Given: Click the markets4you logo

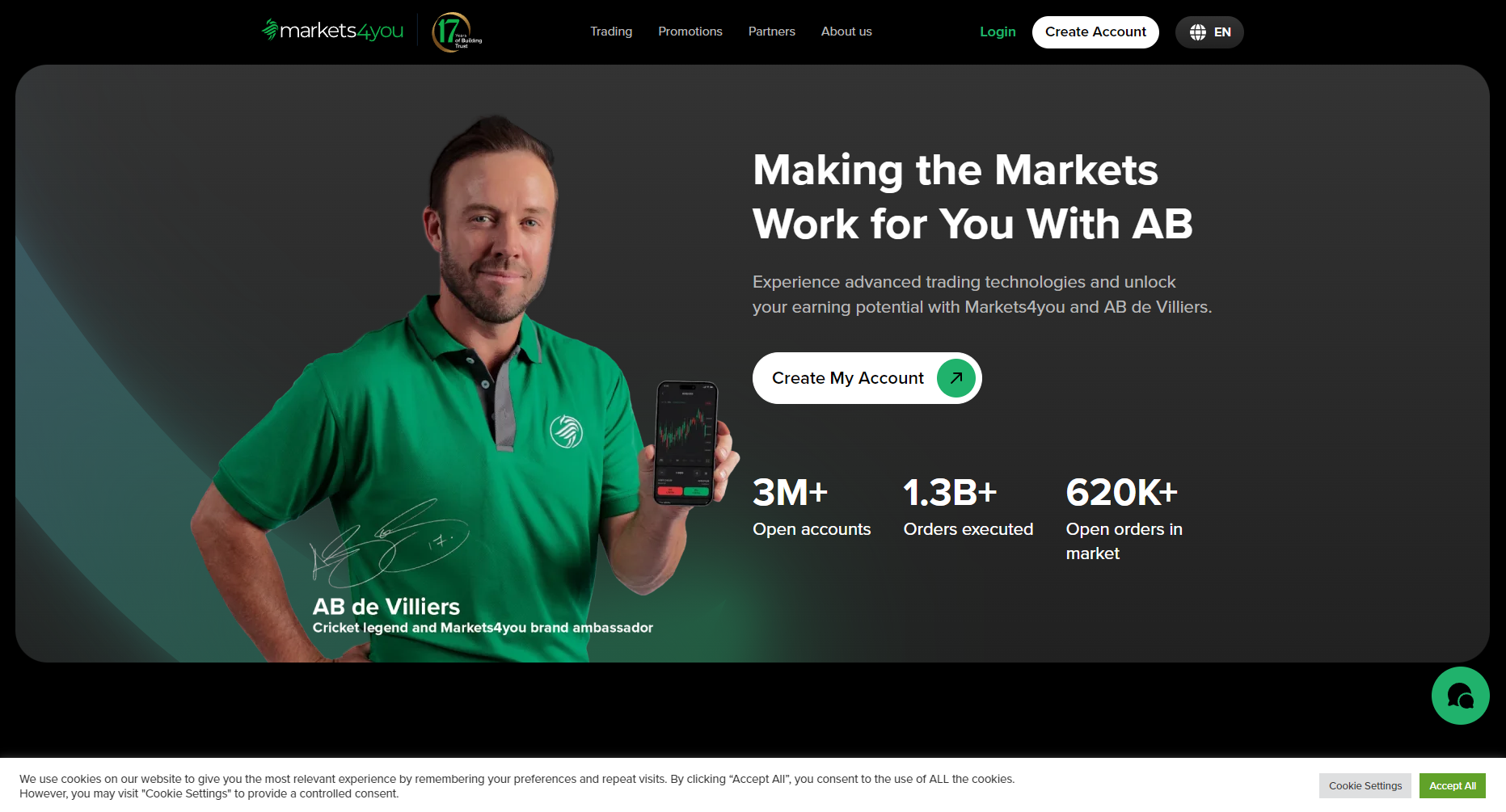Looking at the screenshot, I should pos(332,31).
